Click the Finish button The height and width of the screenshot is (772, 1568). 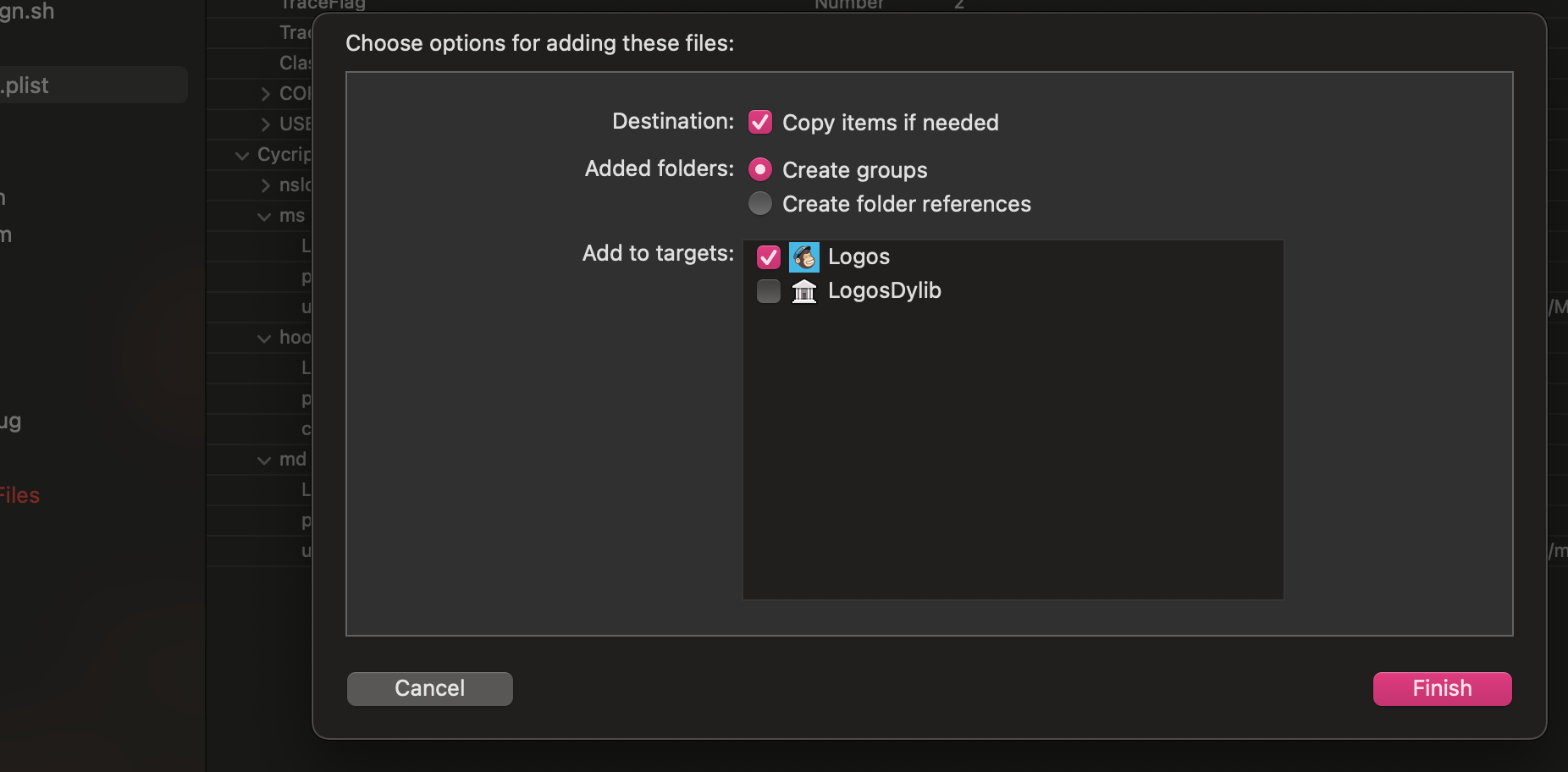1442,689
